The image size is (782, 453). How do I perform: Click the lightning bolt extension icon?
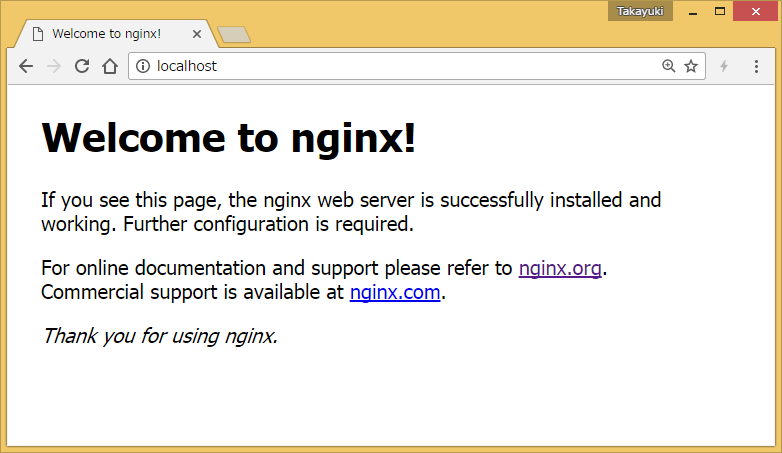(724, 66)
